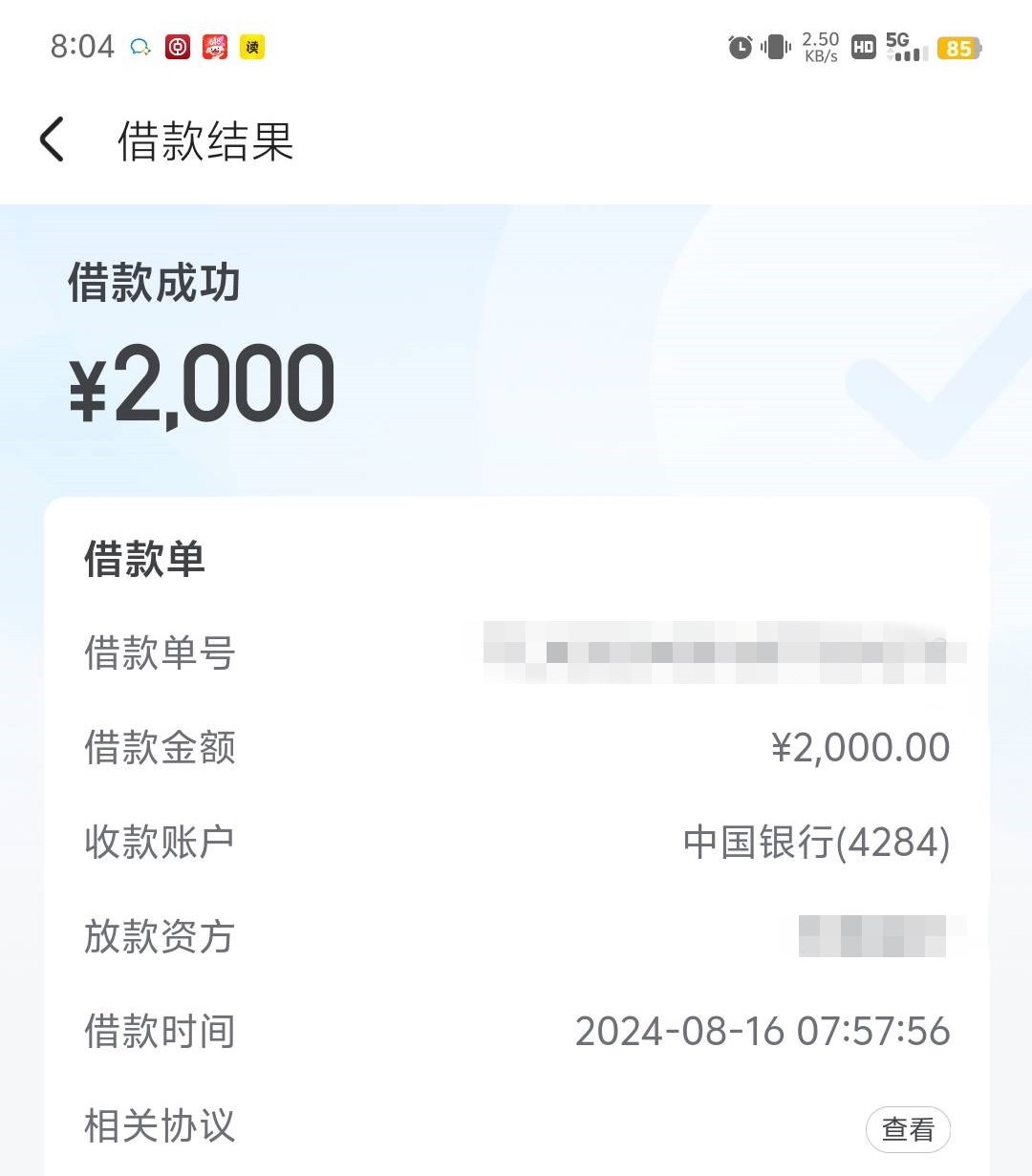Select the blurred 借款单号 number
1032x1176 pixels.
[724, 652]
